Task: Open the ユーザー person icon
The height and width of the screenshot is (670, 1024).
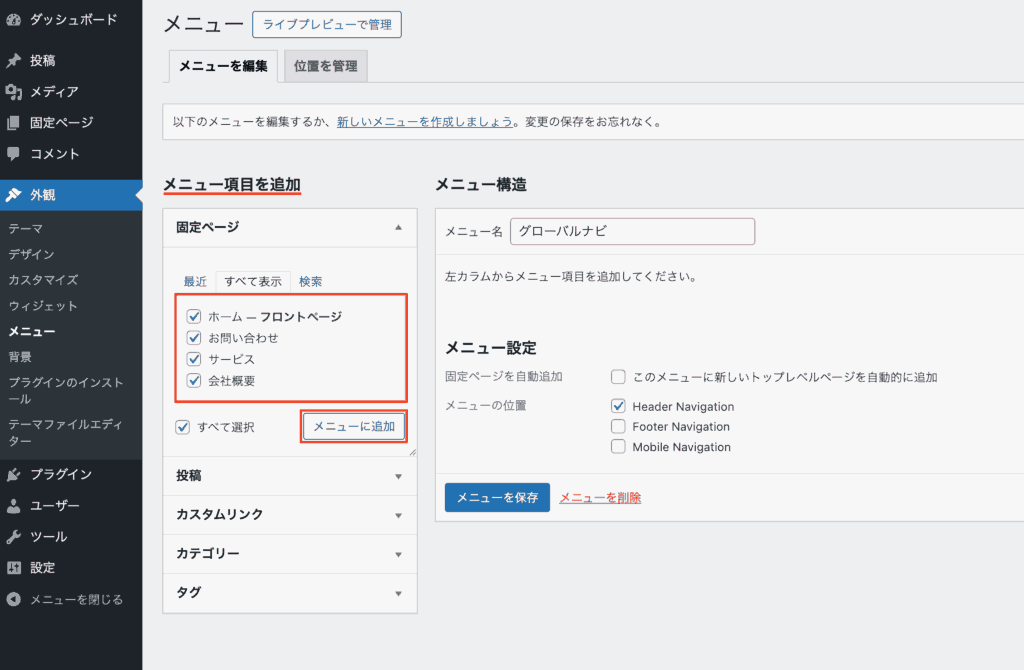Action: click(14, 506)
